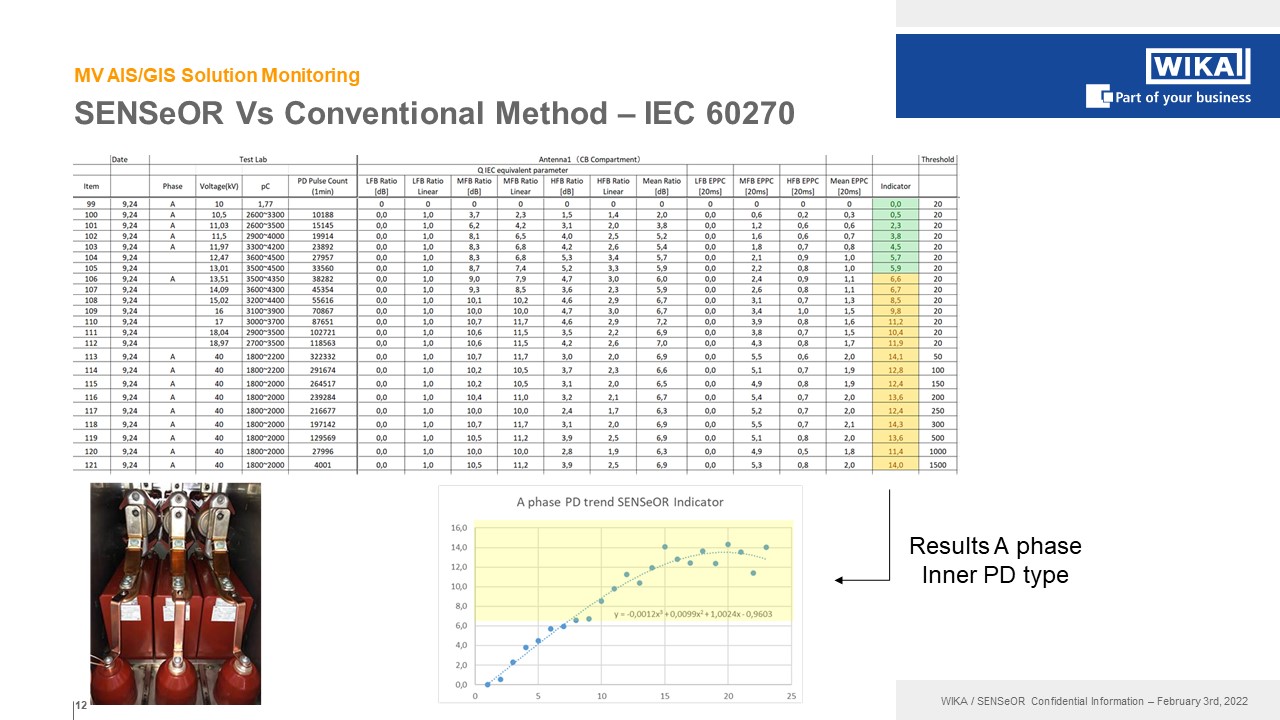The image size is (1280, 720).
Task: Select the 'PD Pulse Count (1min)' column header
Action: [x=322, y=186]
